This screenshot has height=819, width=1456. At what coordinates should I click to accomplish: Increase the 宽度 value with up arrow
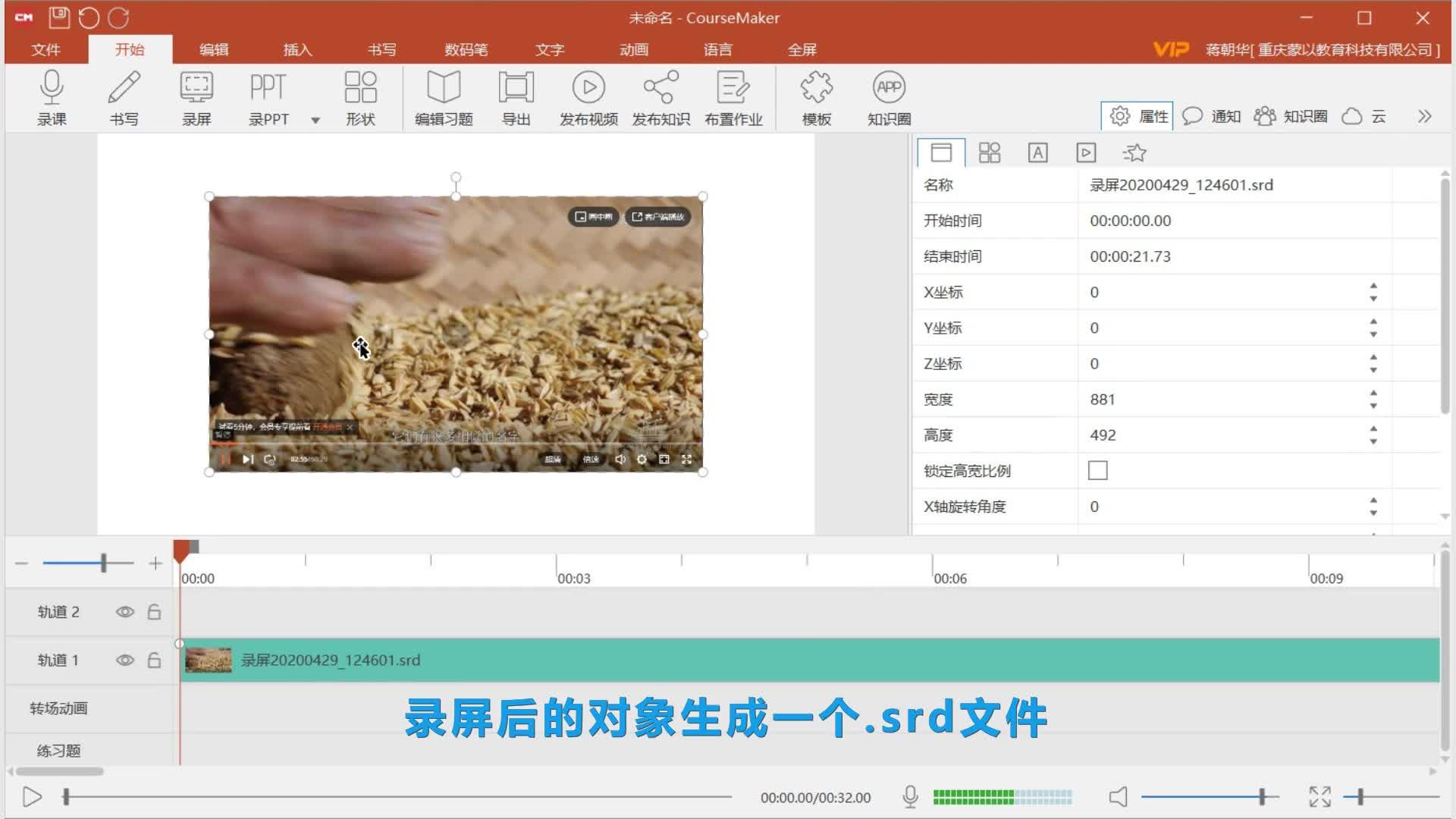[1373, 393]
